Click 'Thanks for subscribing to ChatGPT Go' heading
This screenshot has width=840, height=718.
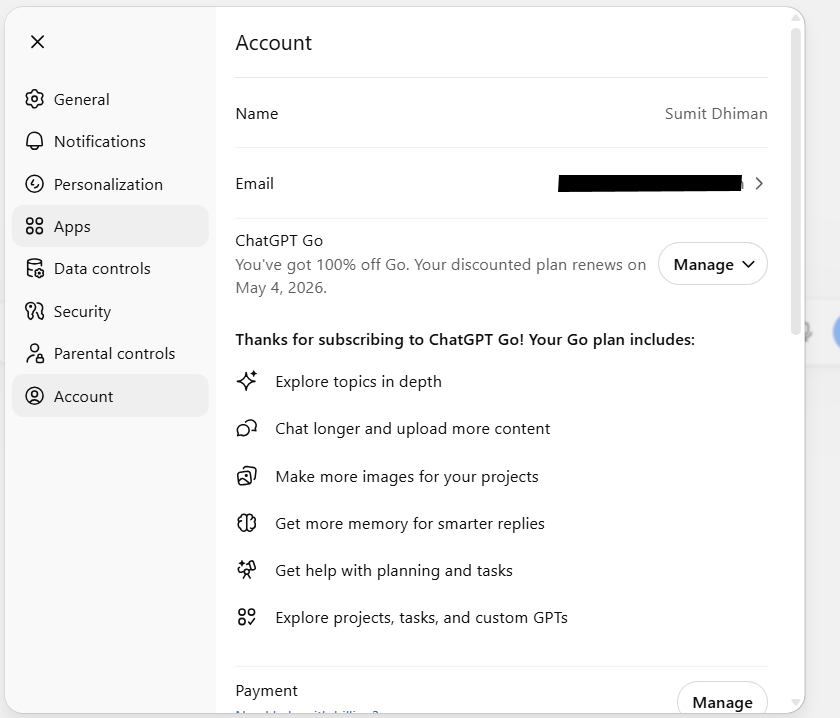pyautogui.click(x=465, y=340)
